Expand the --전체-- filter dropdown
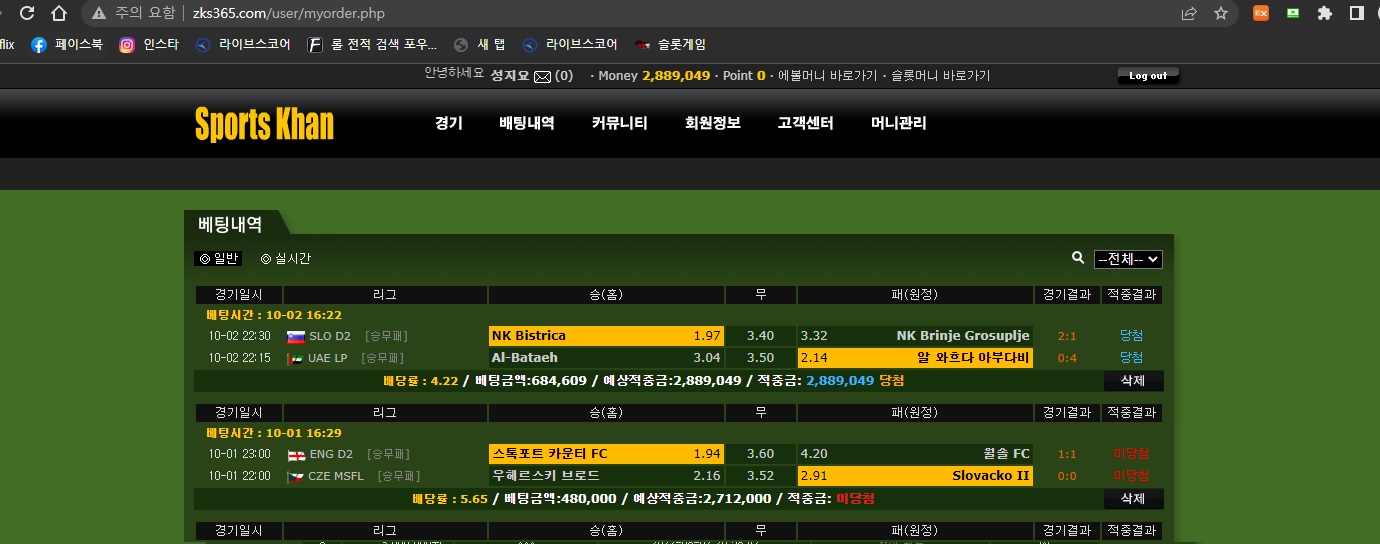This screenshot has height=544, width=1380. 1128,259
